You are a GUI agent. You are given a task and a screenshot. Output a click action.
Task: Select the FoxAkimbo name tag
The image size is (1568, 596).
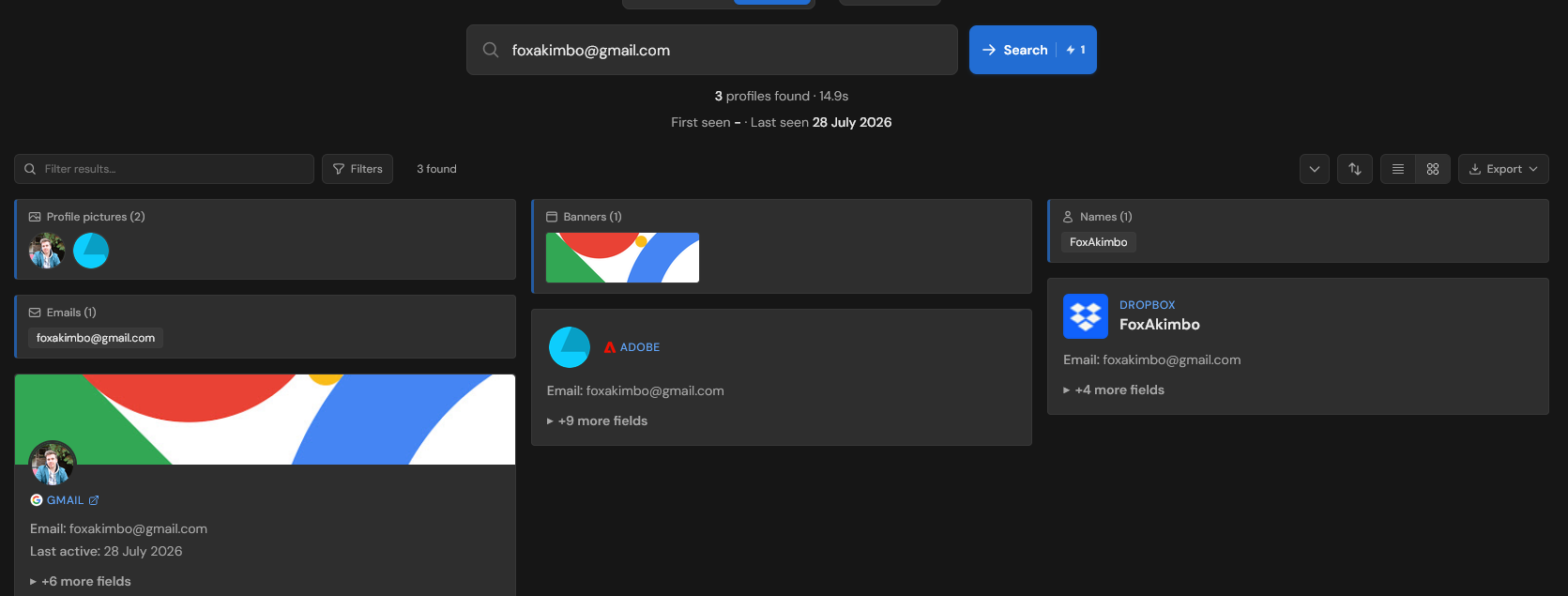(x=1099, y=242)
